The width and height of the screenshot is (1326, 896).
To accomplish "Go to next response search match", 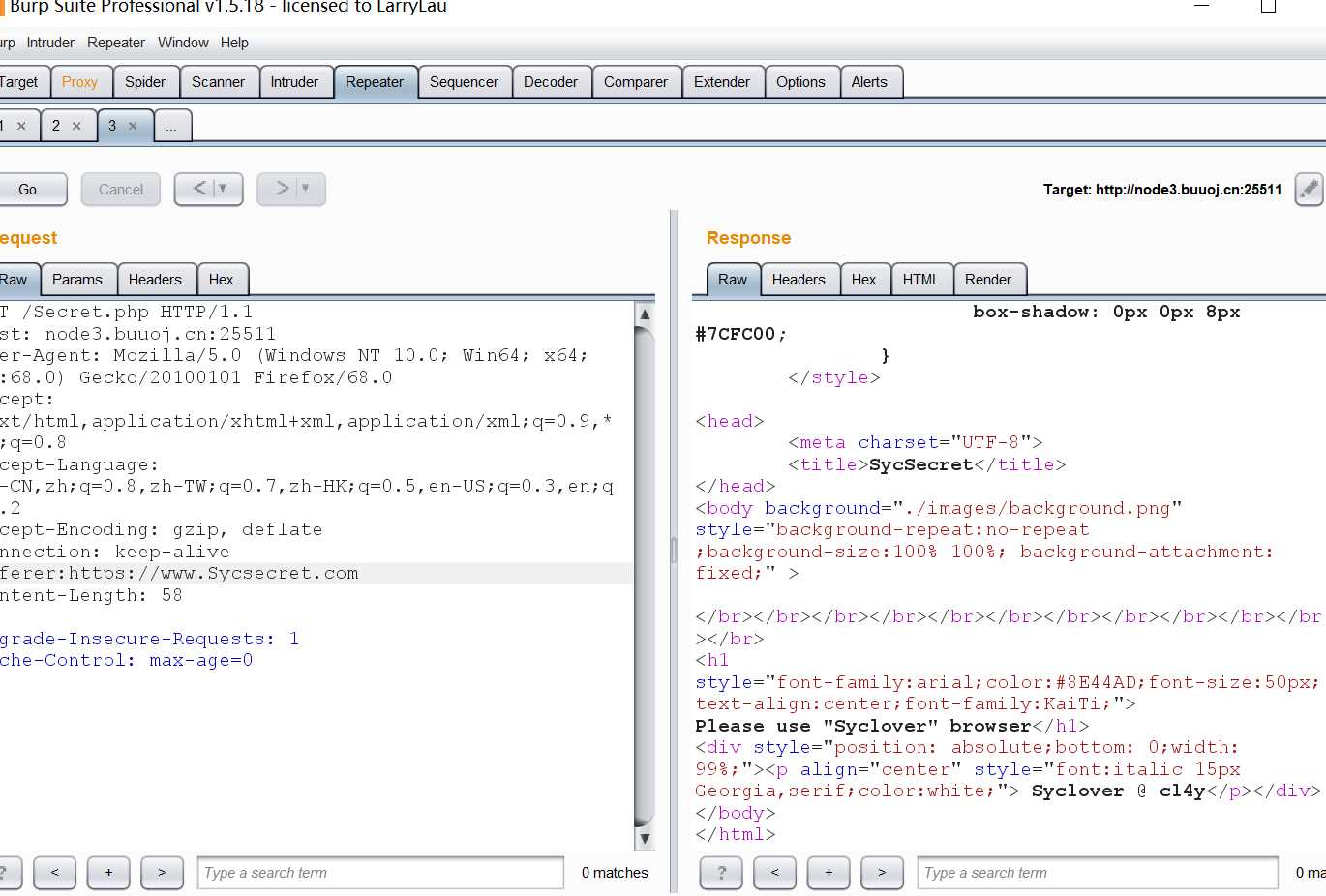I will [x=882, y=872].
